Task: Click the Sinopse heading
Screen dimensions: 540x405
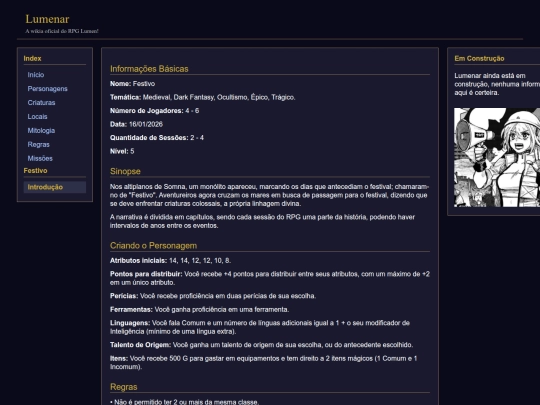Action: click(x=125, y=172)
